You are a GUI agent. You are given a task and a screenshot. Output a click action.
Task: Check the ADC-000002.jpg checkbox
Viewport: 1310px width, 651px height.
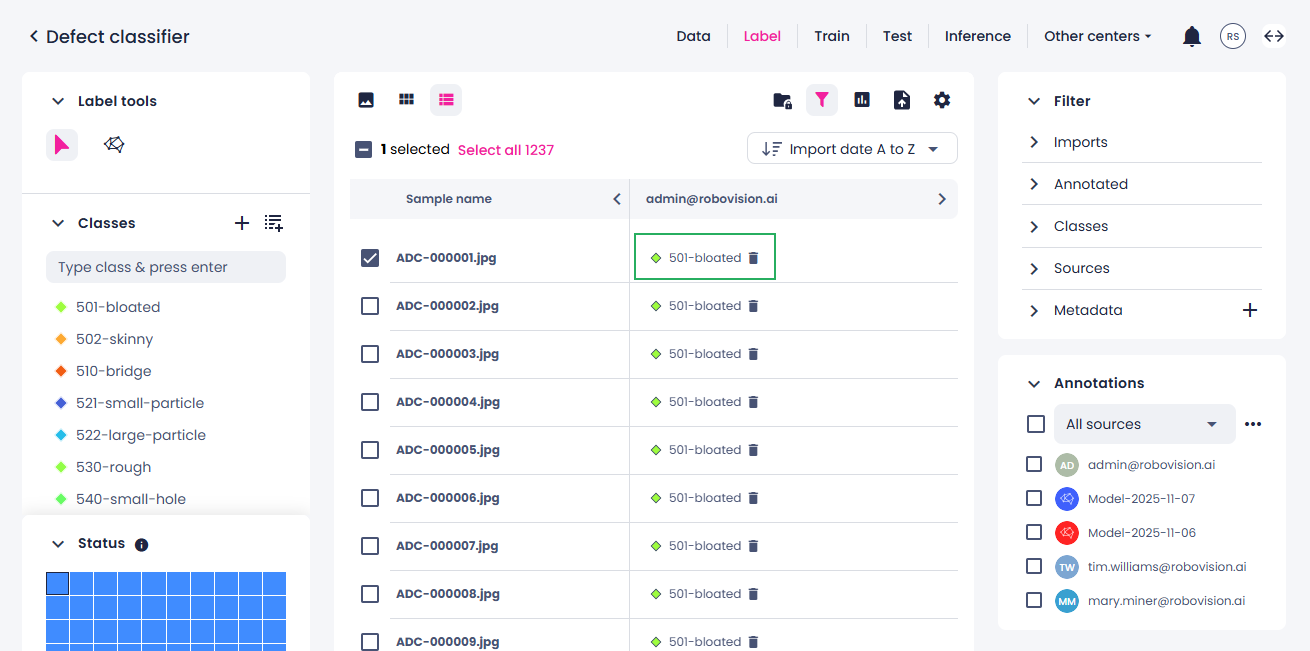pyautogui.click(x=370, y=306)
